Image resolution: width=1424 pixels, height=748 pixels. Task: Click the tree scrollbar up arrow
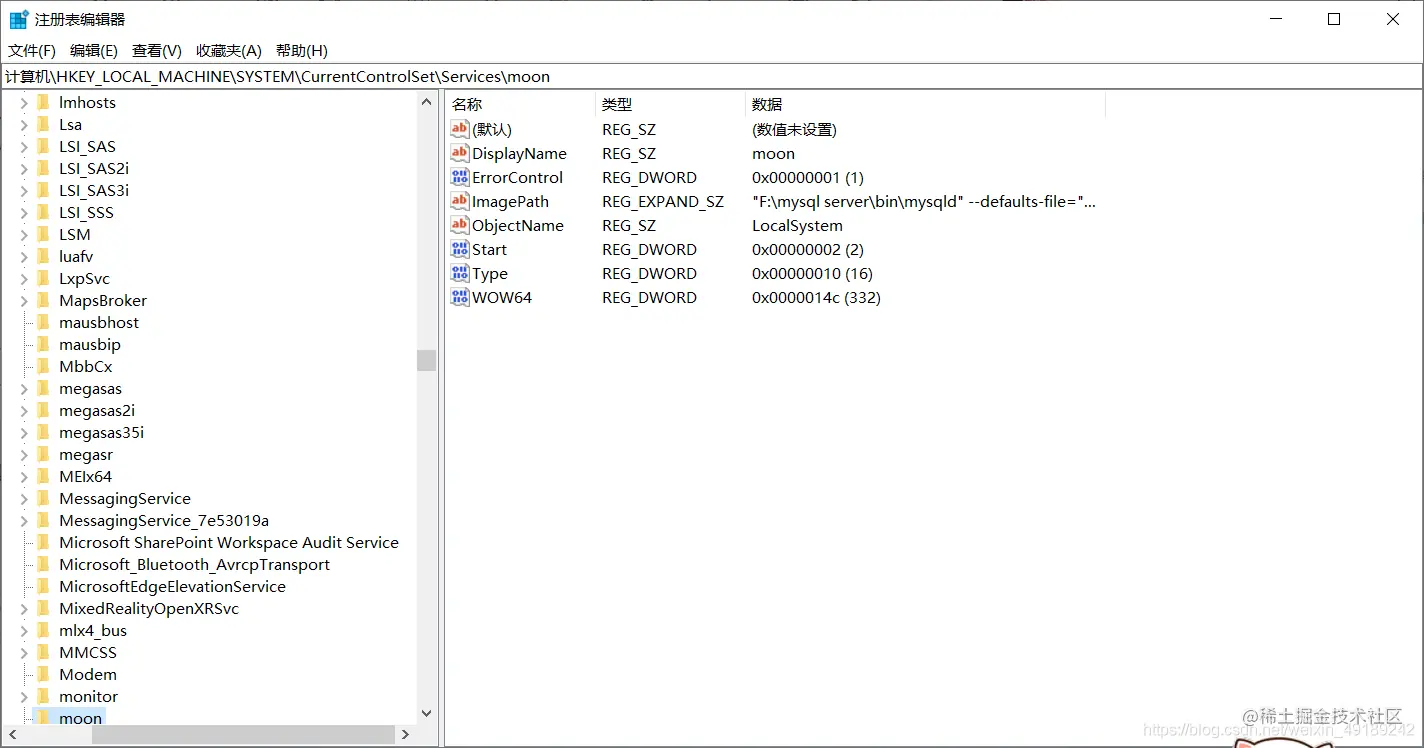pos(427,101)
